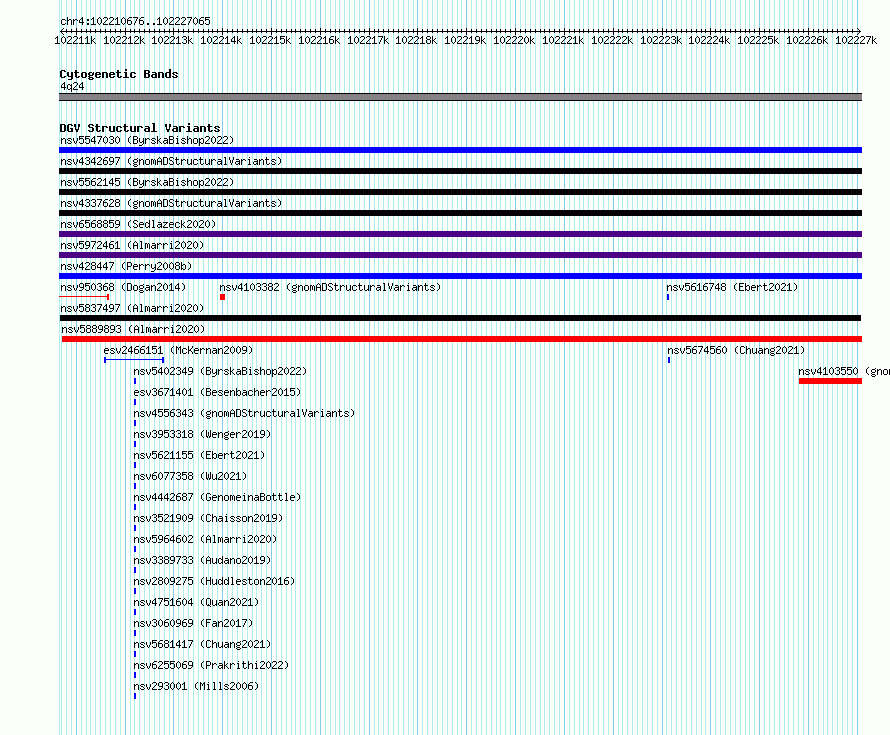This screenshot has height=735, width=890.
Task: Select the black nsv4342697 variant bar
Action: 460,171
